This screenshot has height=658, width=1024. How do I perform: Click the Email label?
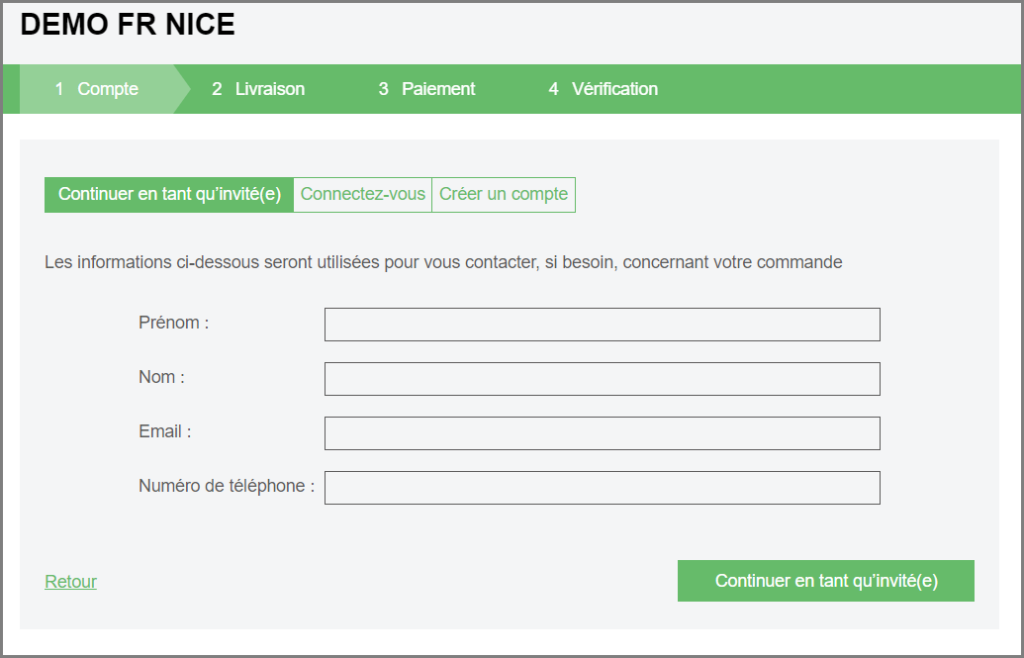[x=165, y=431]
